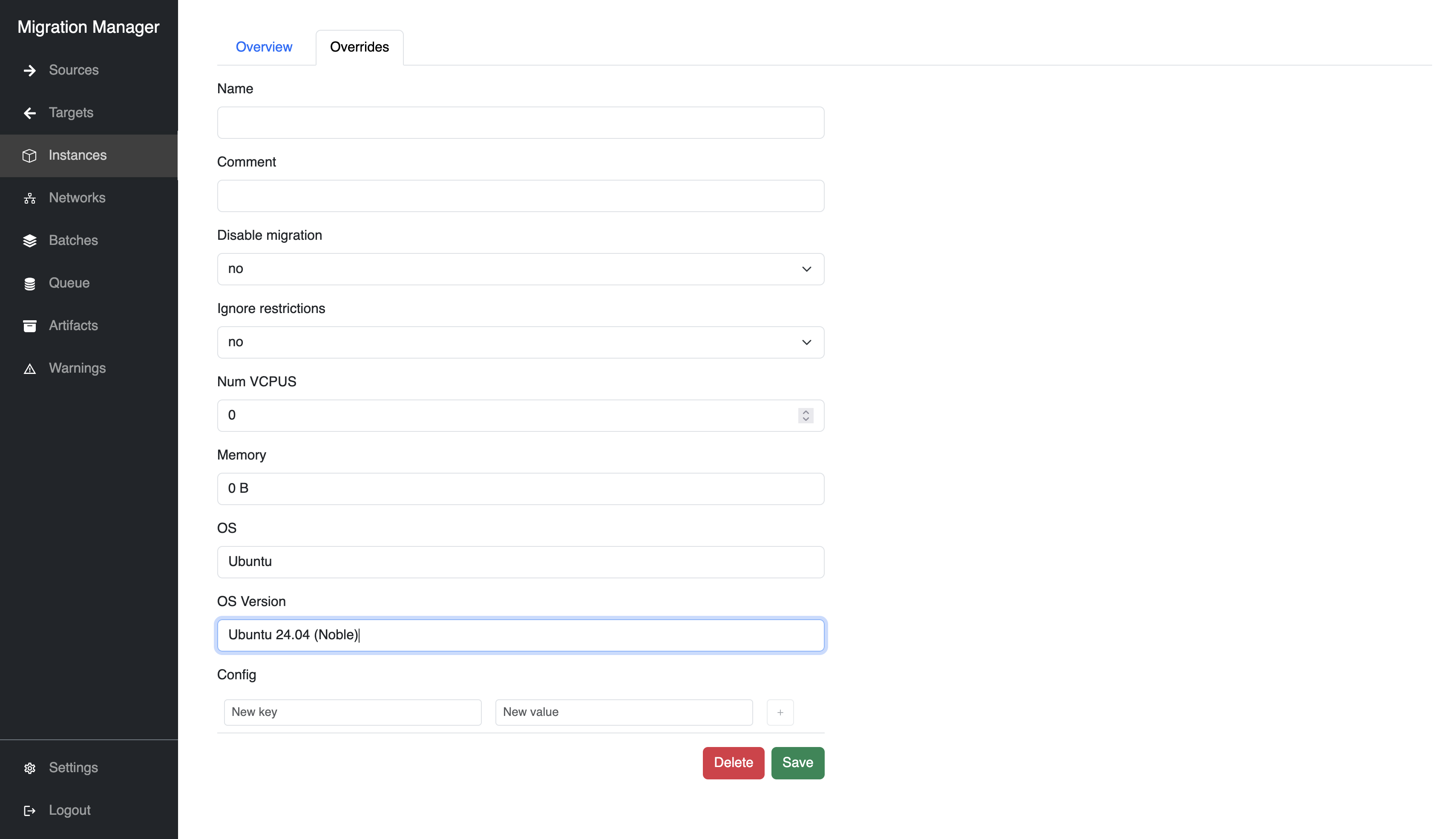Click the Num VCPUS stepper arrows
This screenshot has height=839, width=1456.
pos(806,416)
